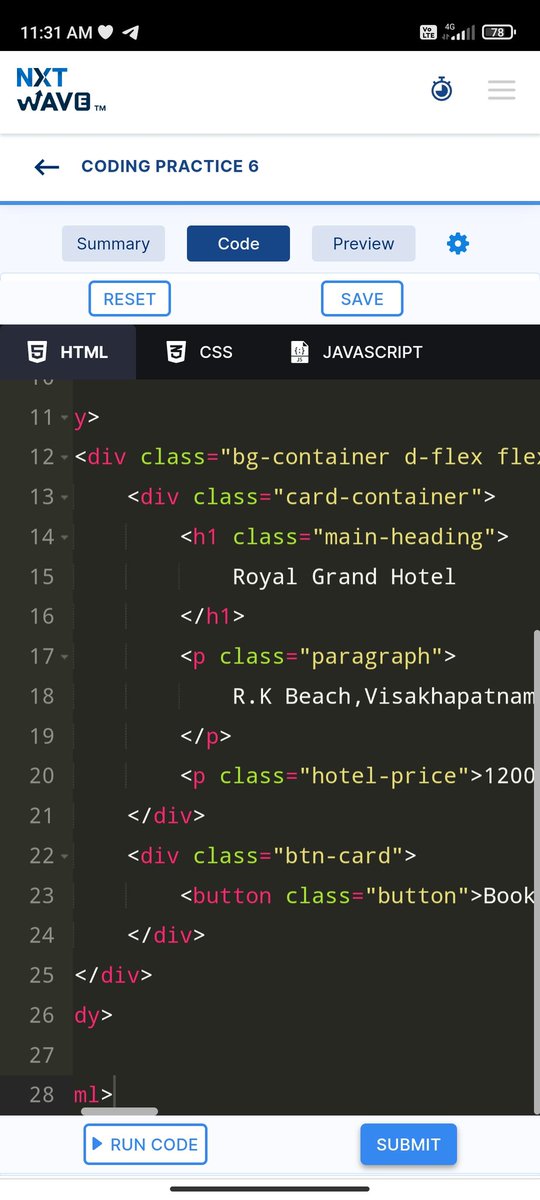540x1200 pixels.
Task: Click the RUN CODE button
Action: [145, 1145]
